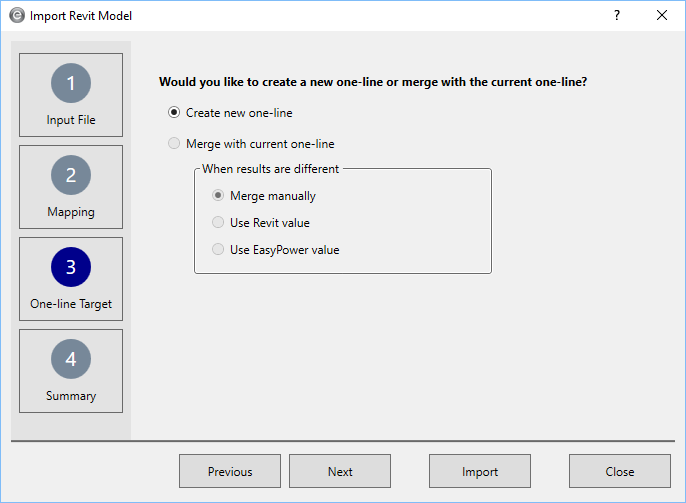
Task: Select the highlighted number 3 circle icon
Action: pos(71,267)
